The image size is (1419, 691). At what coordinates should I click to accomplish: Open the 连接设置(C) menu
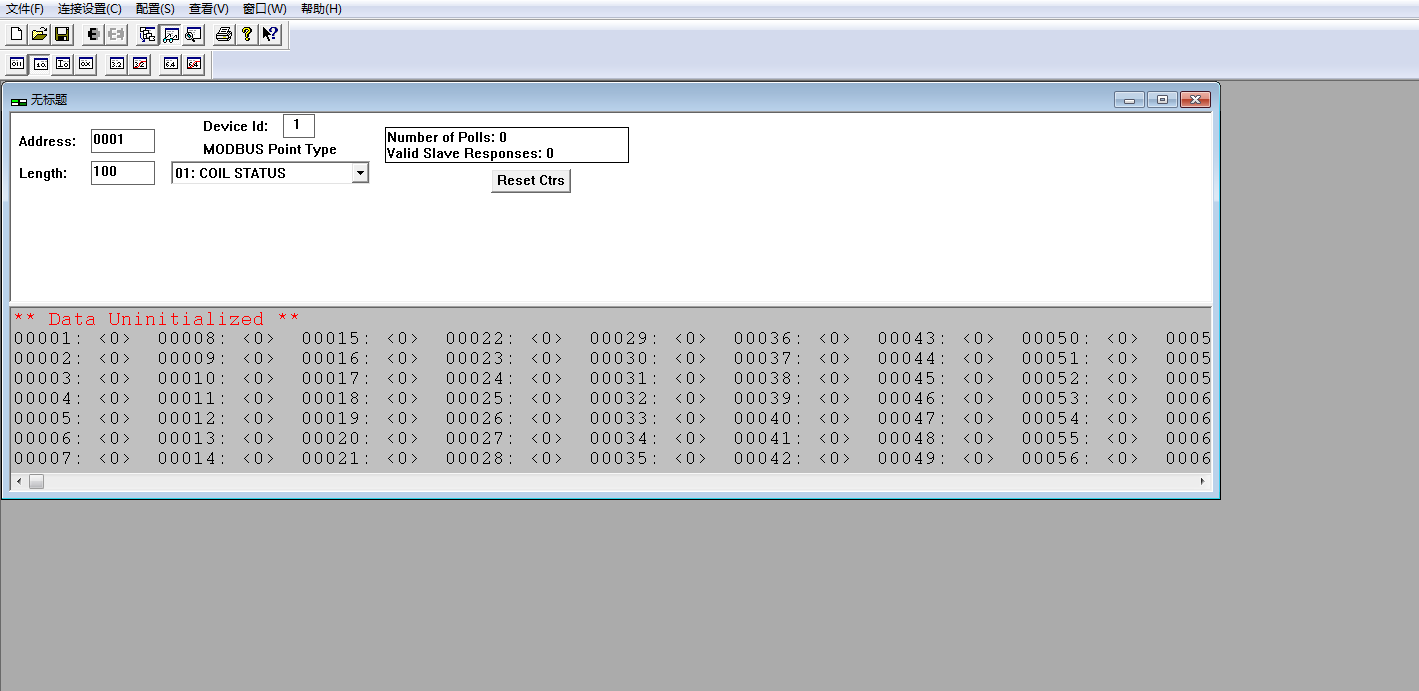(x=90, y=9)
